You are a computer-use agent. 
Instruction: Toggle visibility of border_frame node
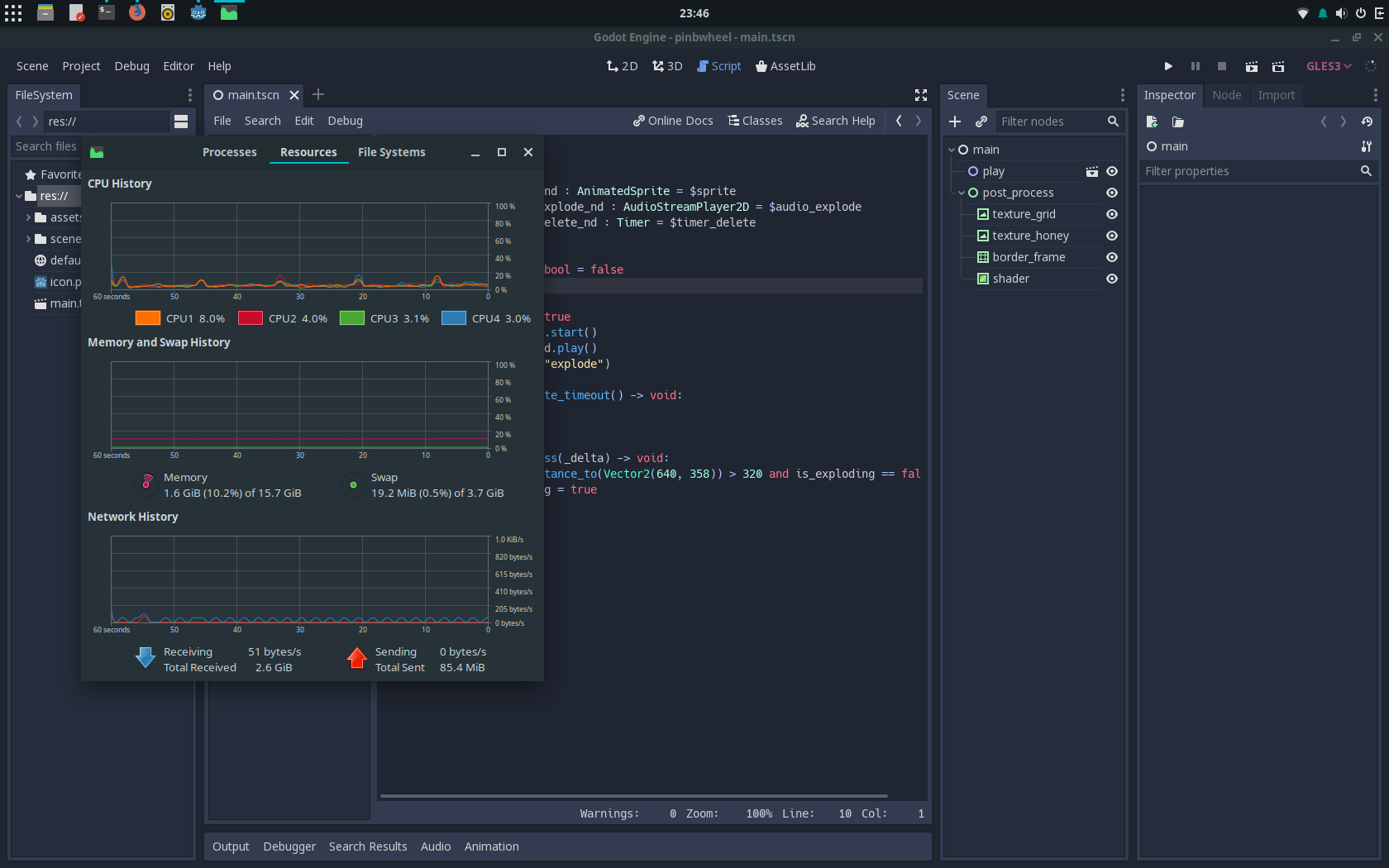point(1112,257)
